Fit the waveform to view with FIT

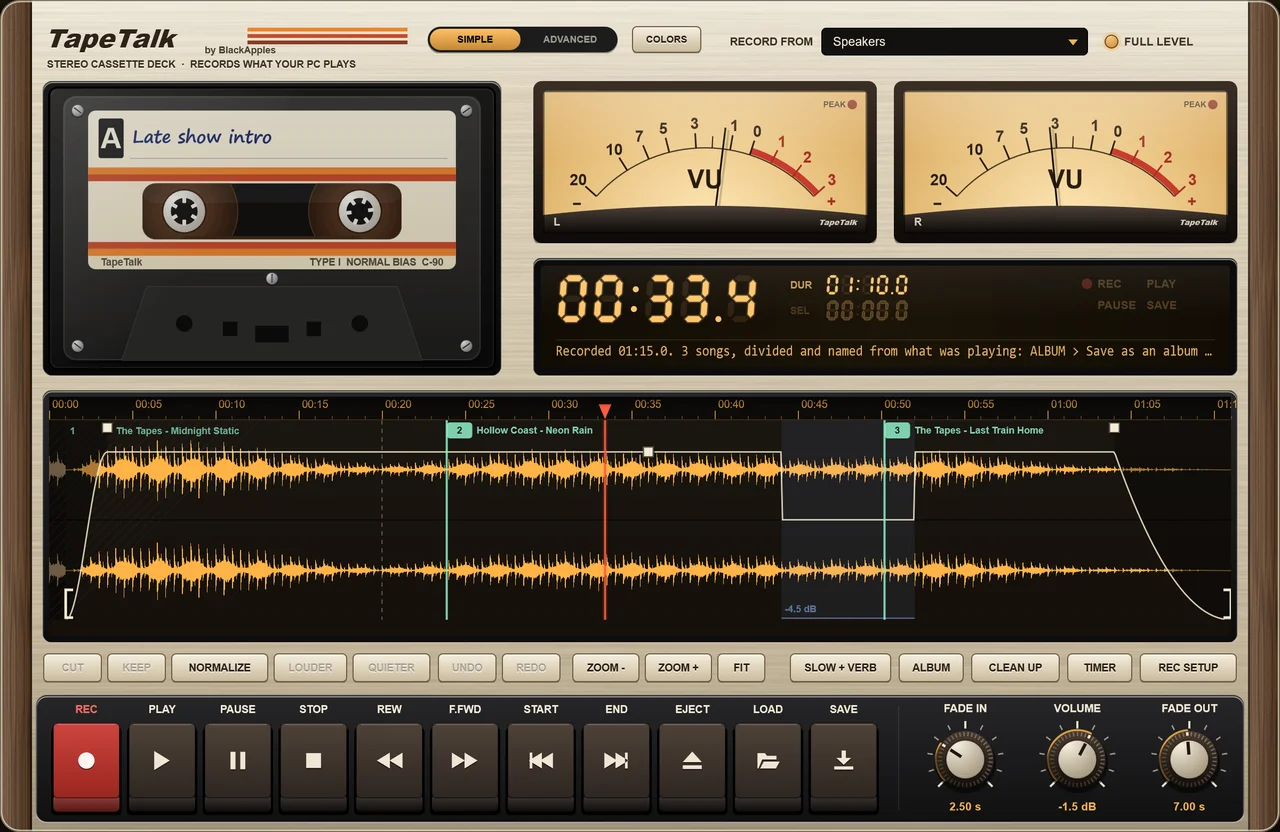[x=741, y=667]
